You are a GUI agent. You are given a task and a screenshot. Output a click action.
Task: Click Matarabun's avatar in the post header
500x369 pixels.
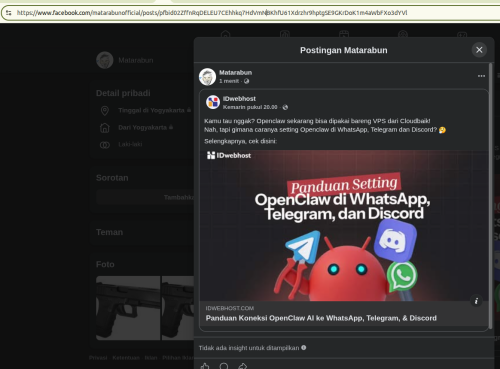207,77
